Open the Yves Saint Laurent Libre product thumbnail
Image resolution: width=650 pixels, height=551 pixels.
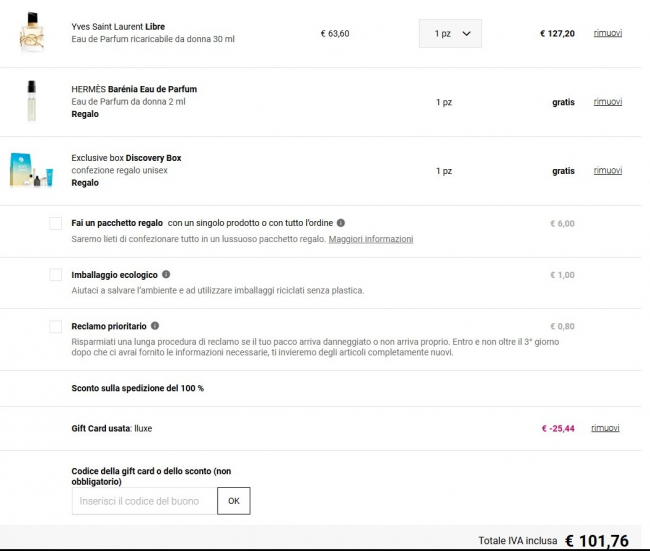pos(32,32)
